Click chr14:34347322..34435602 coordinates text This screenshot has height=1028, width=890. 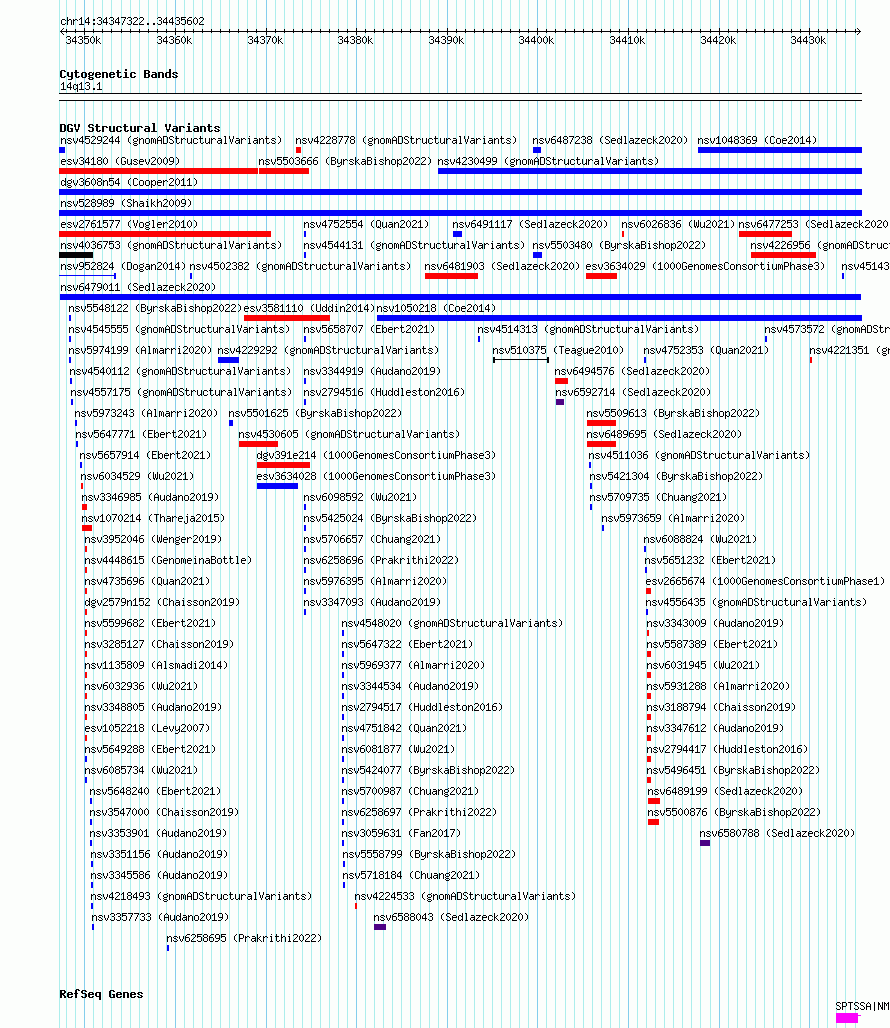click(x=132, y=21)
